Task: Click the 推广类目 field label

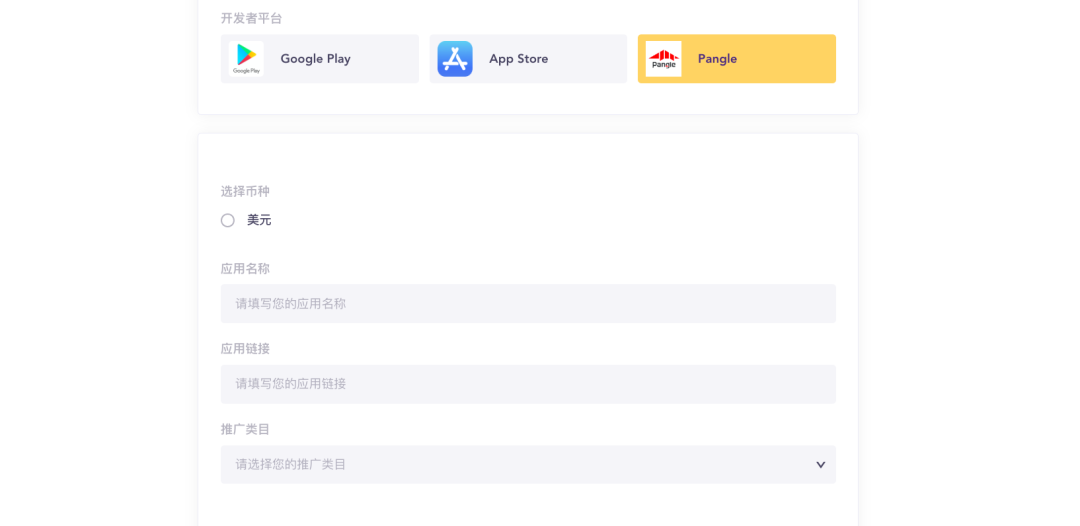Action: pos(245,429)
